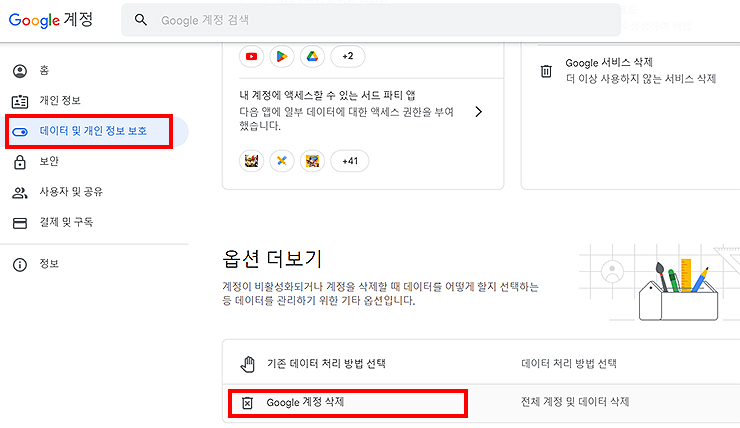Click the 보안 padlock icon
The height and width of the screenshot is (428, 740).
pyautogui.click(x=20, y=162)
